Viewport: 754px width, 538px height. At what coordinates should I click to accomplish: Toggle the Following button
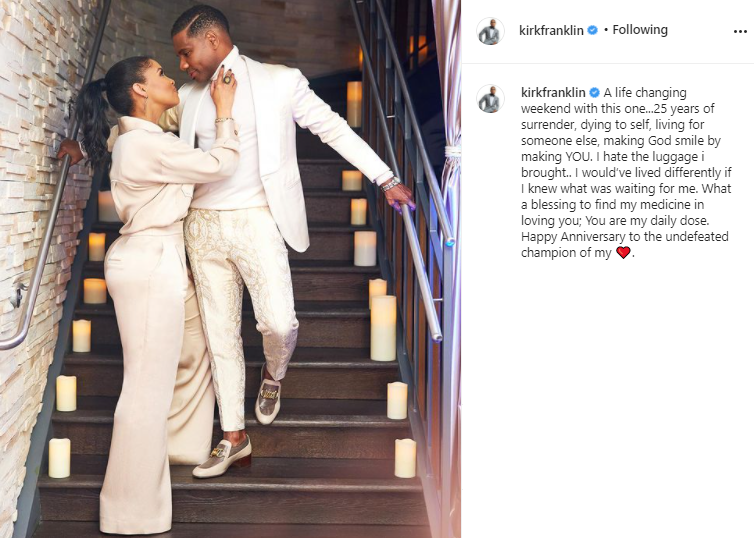tap(640, 30)
